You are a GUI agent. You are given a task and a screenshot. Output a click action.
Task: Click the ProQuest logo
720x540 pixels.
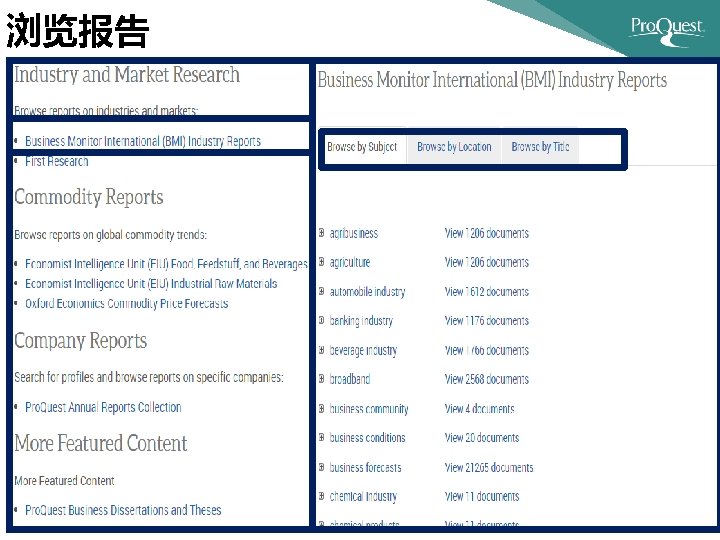(667, 31)
